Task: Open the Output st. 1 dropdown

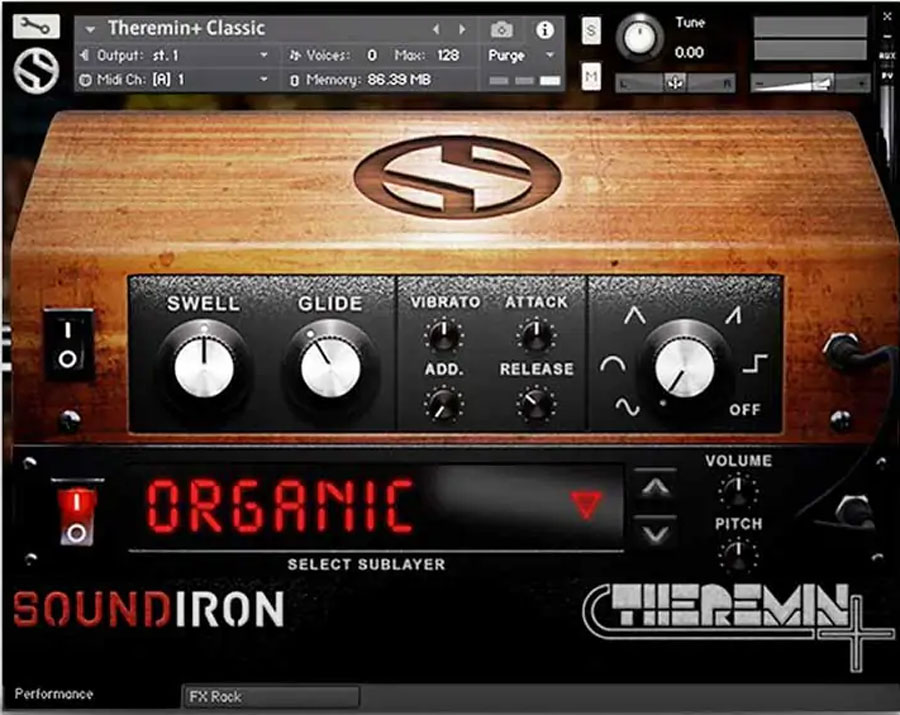Action: [x=173, y=55]
